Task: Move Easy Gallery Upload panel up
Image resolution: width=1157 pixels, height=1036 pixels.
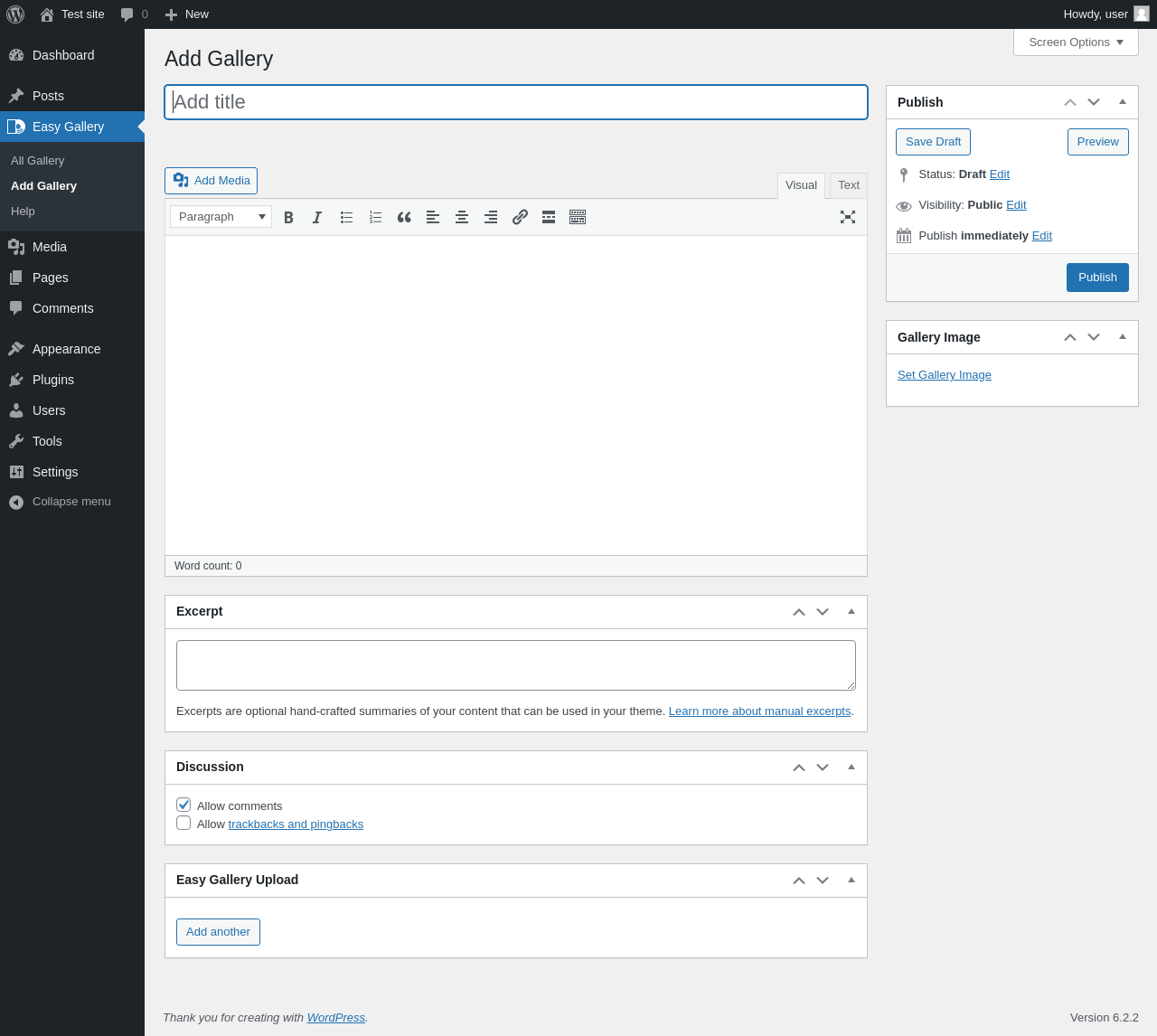Action: (799, 881)
